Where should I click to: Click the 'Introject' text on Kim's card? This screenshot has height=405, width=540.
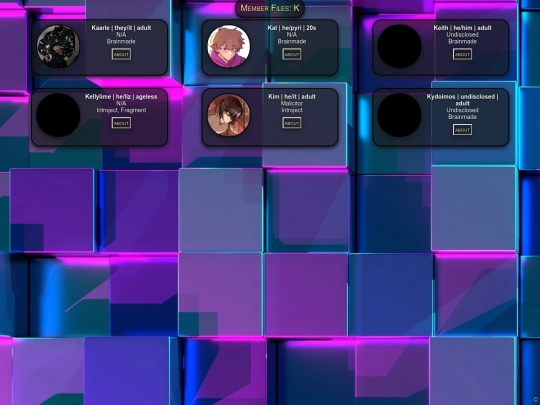click(292, 110)
